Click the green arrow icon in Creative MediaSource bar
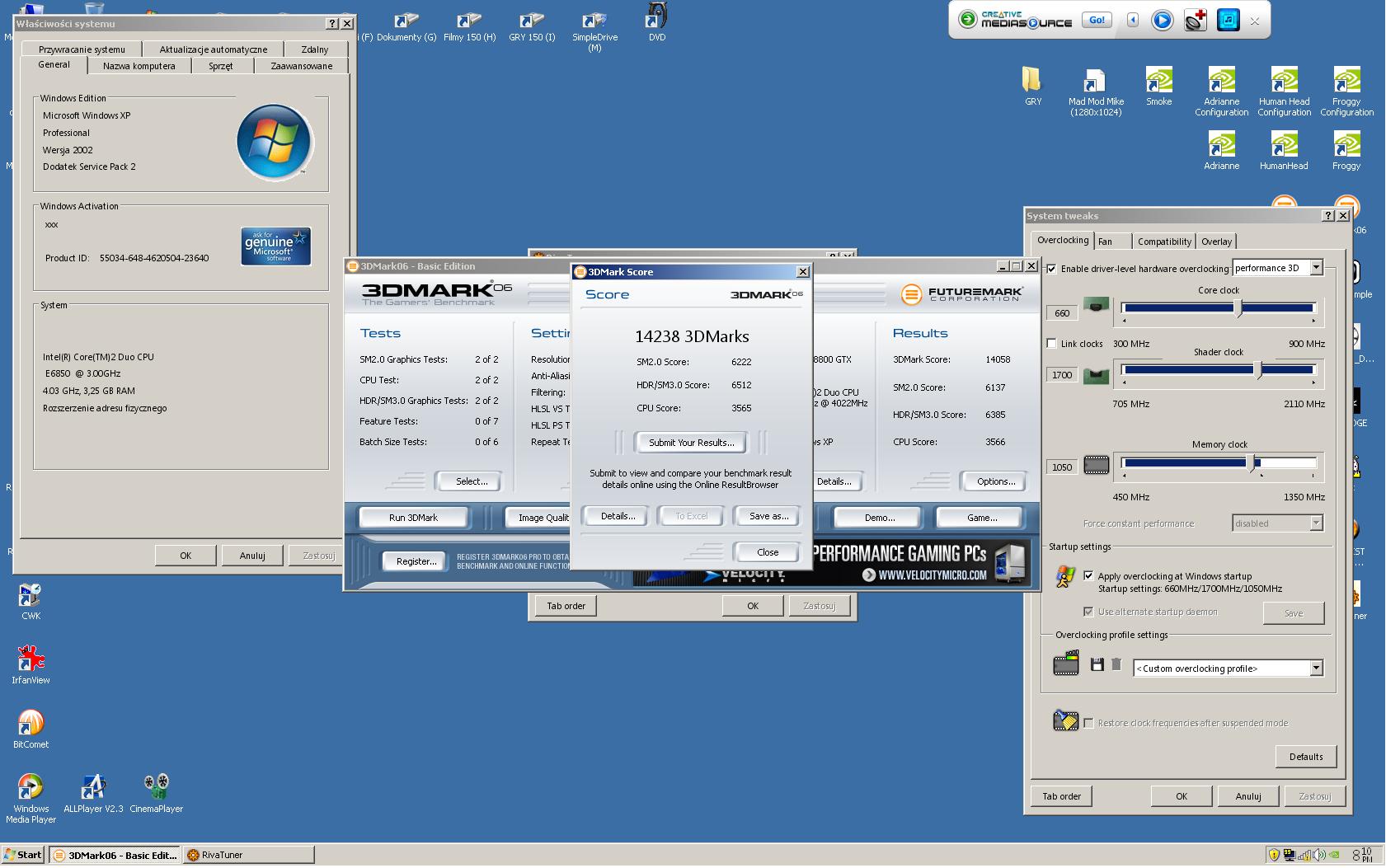The image size is (1386, 868). tap(968, 19)
